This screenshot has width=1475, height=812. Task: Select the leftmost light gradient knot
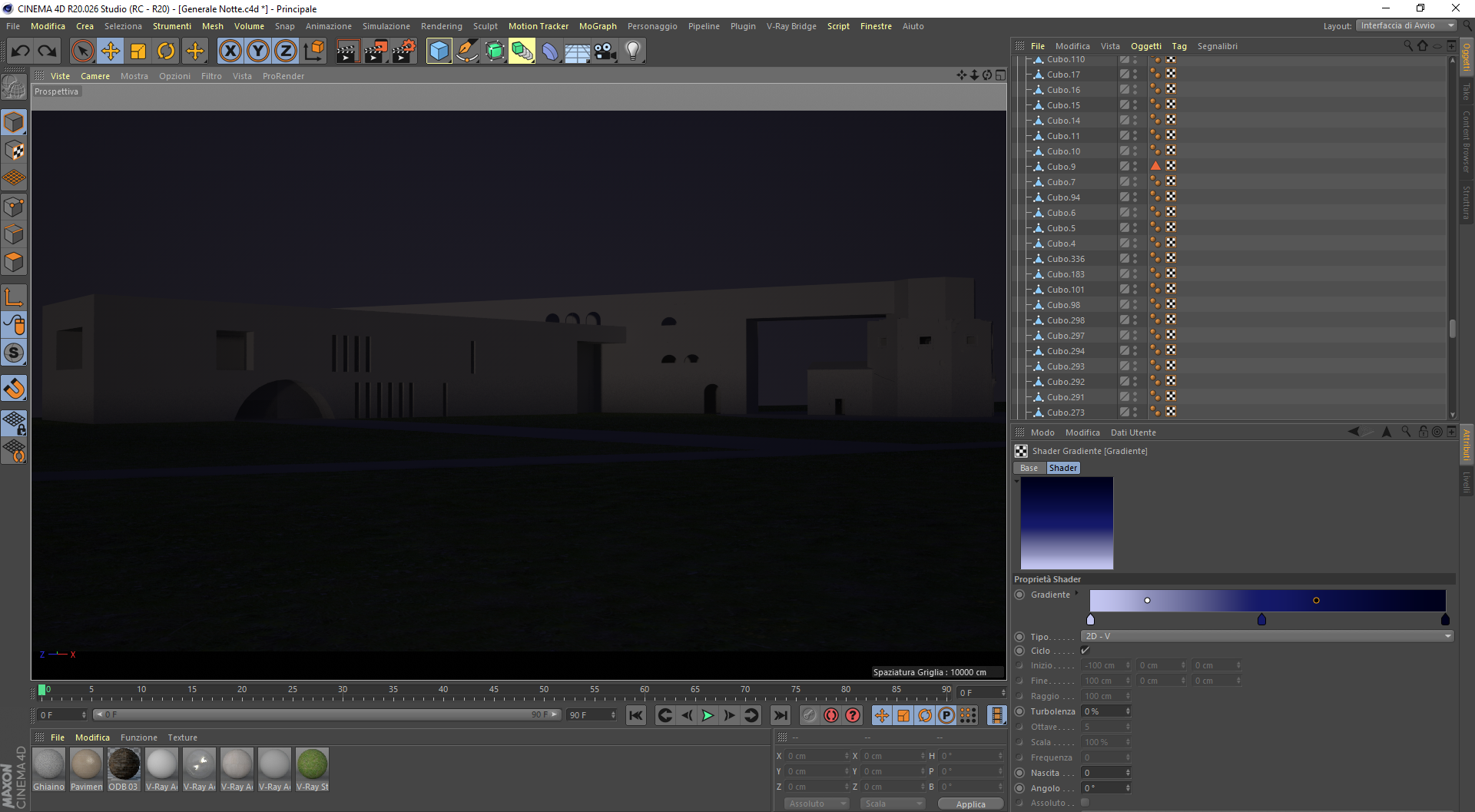[1091, 619]
